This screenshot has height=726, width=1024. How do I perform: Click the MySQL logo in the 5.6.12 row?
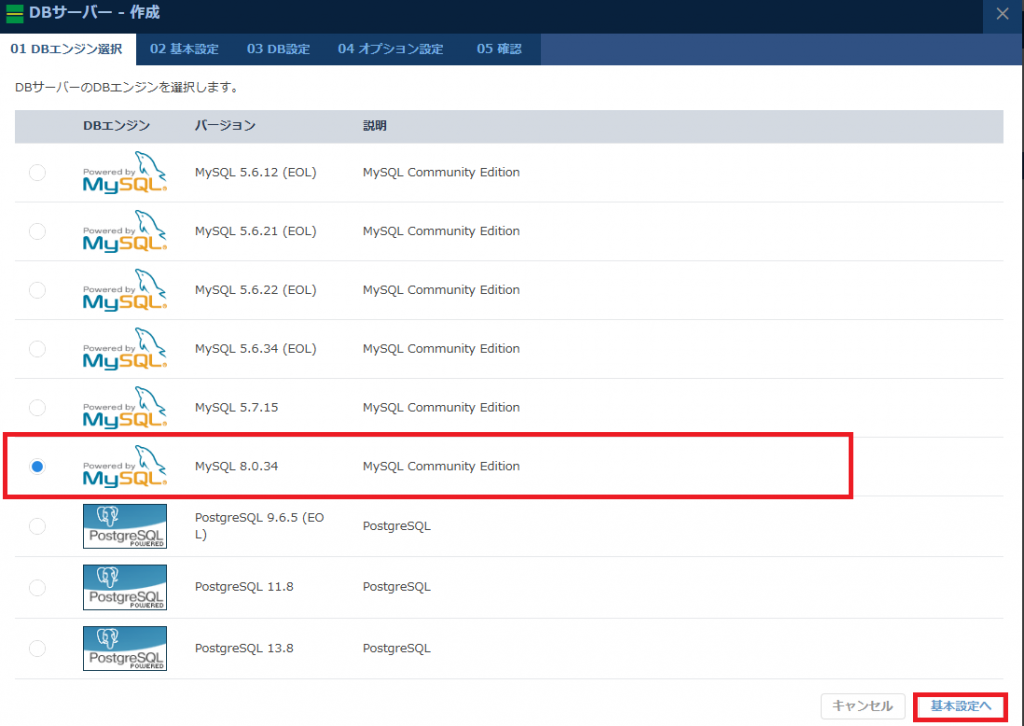(x=125, y=172)
